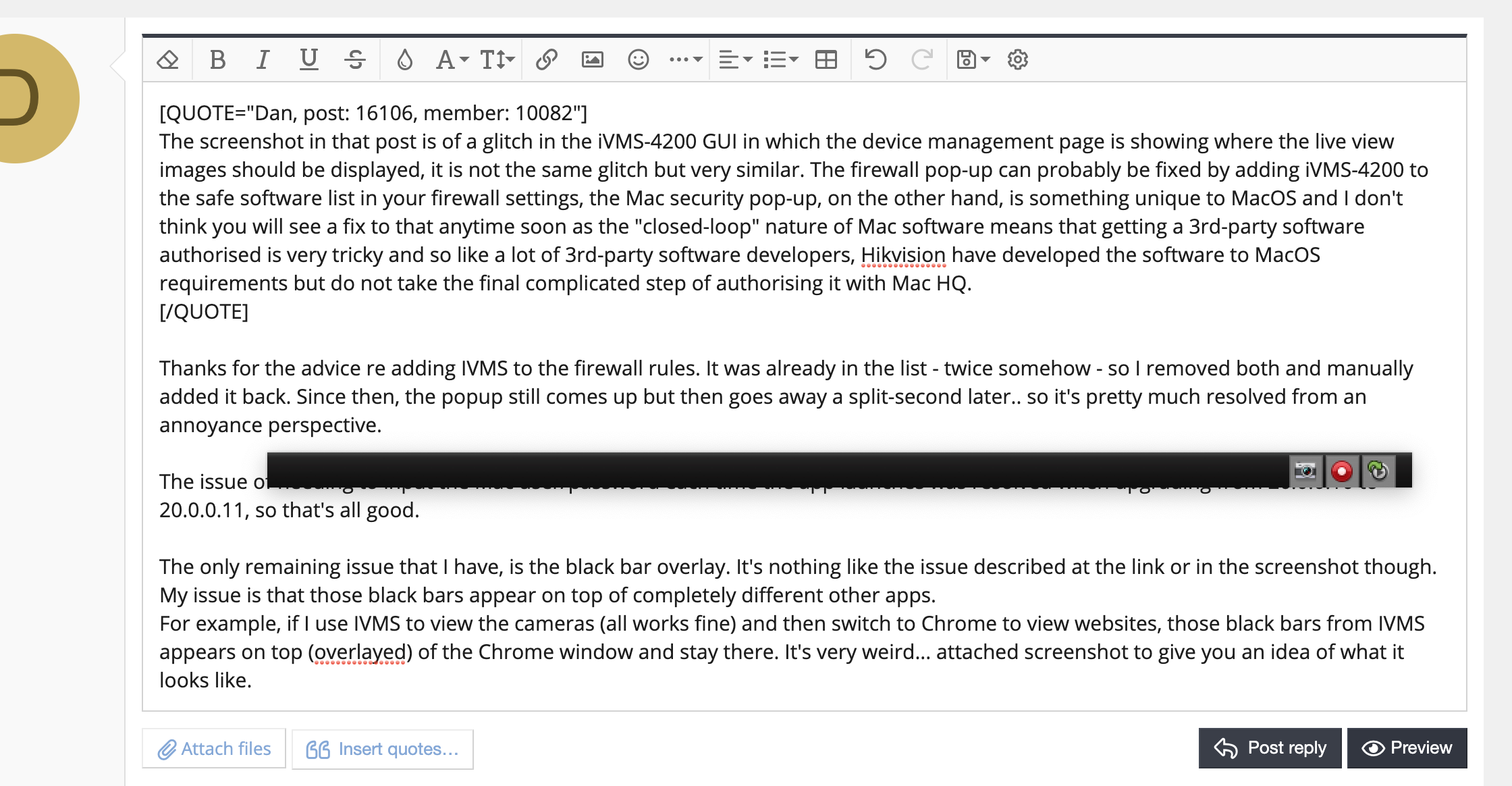Screen dimensions: 1512x786
Task: Expand the more options ellipsis menu
Action: [x=685, y=60]
